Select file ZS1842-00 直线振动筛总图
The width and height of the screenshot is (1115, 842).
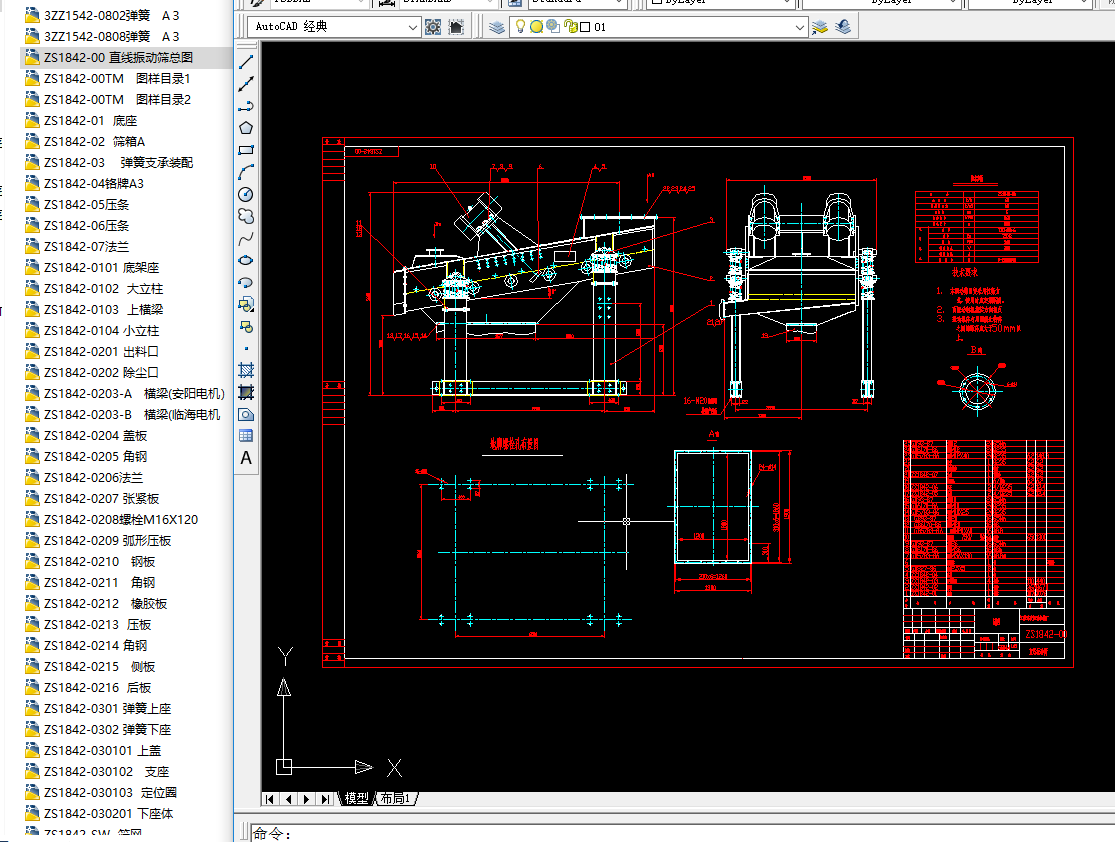pos(118,58)
